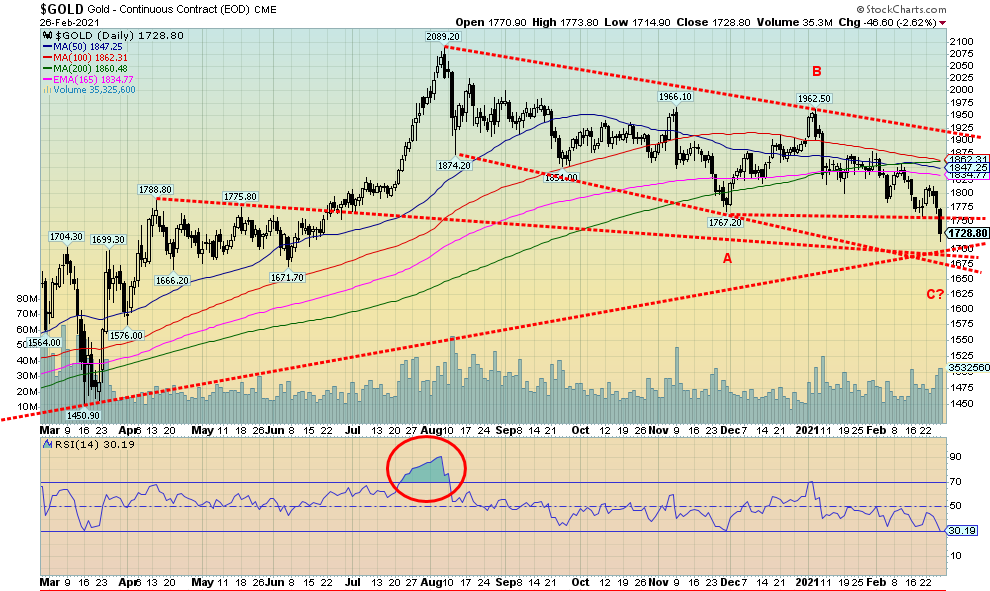Click the green MA(200) legend line marker
990x591 pixels.
coord(47,69)
